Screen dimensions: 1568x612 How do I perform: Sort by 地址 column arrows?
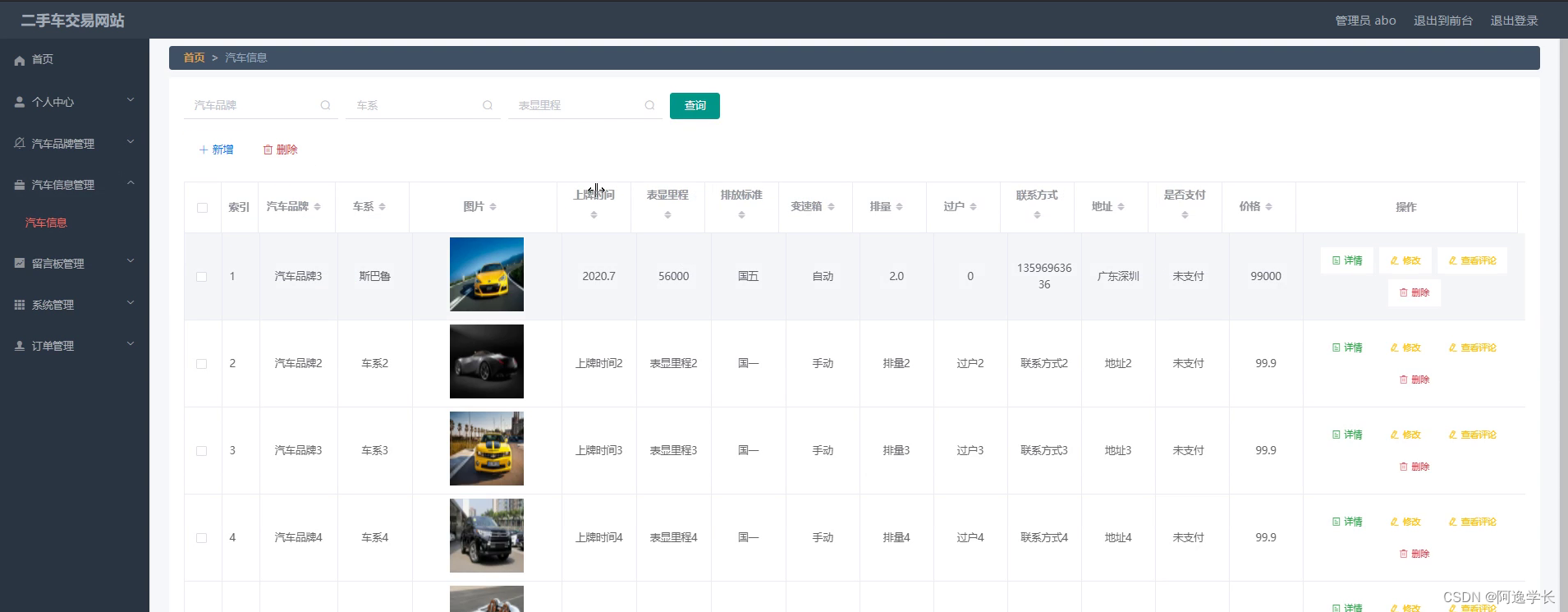1121,207
